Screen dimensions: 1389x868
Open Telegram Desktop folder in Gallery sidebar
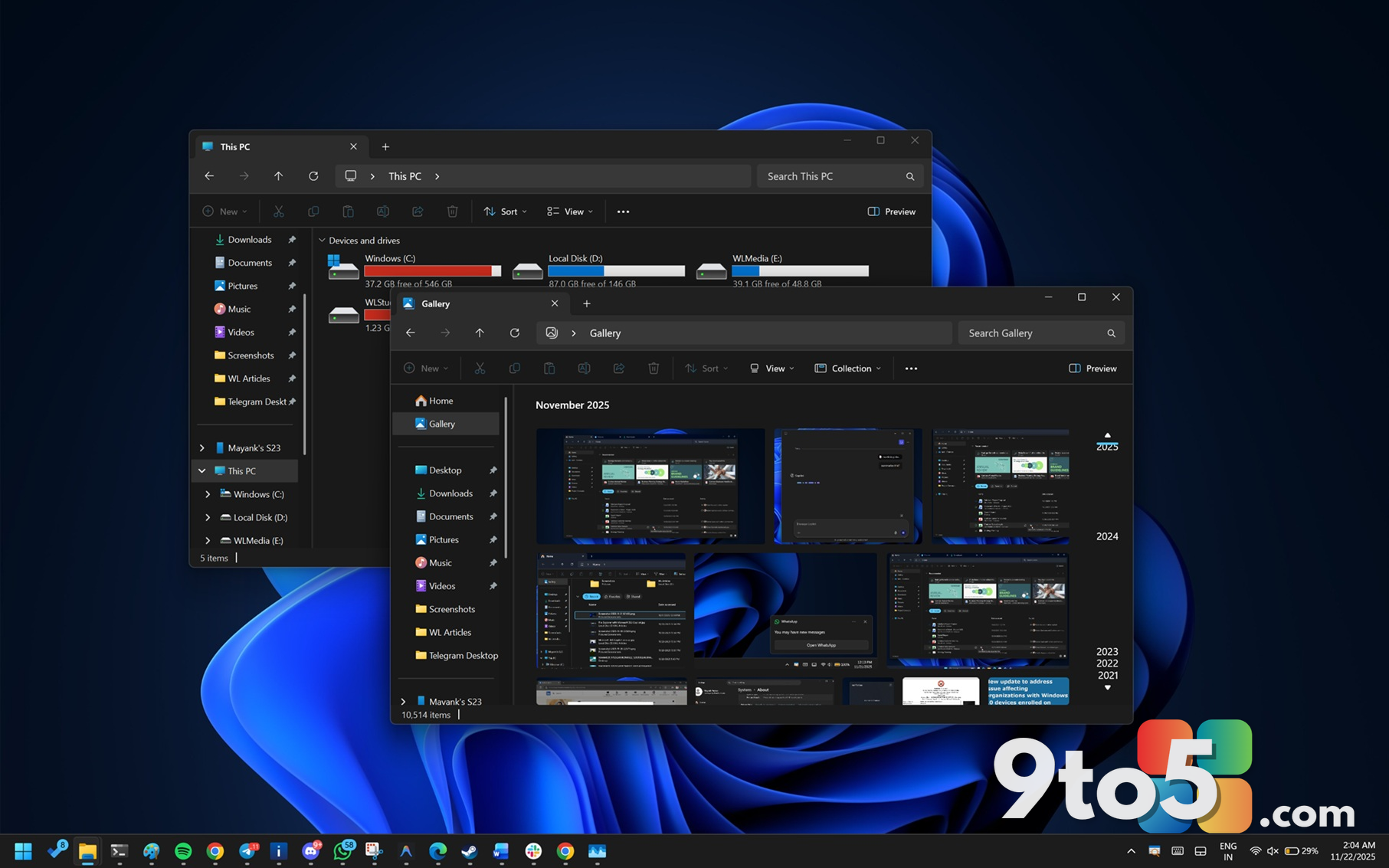[x=446, y=656]
